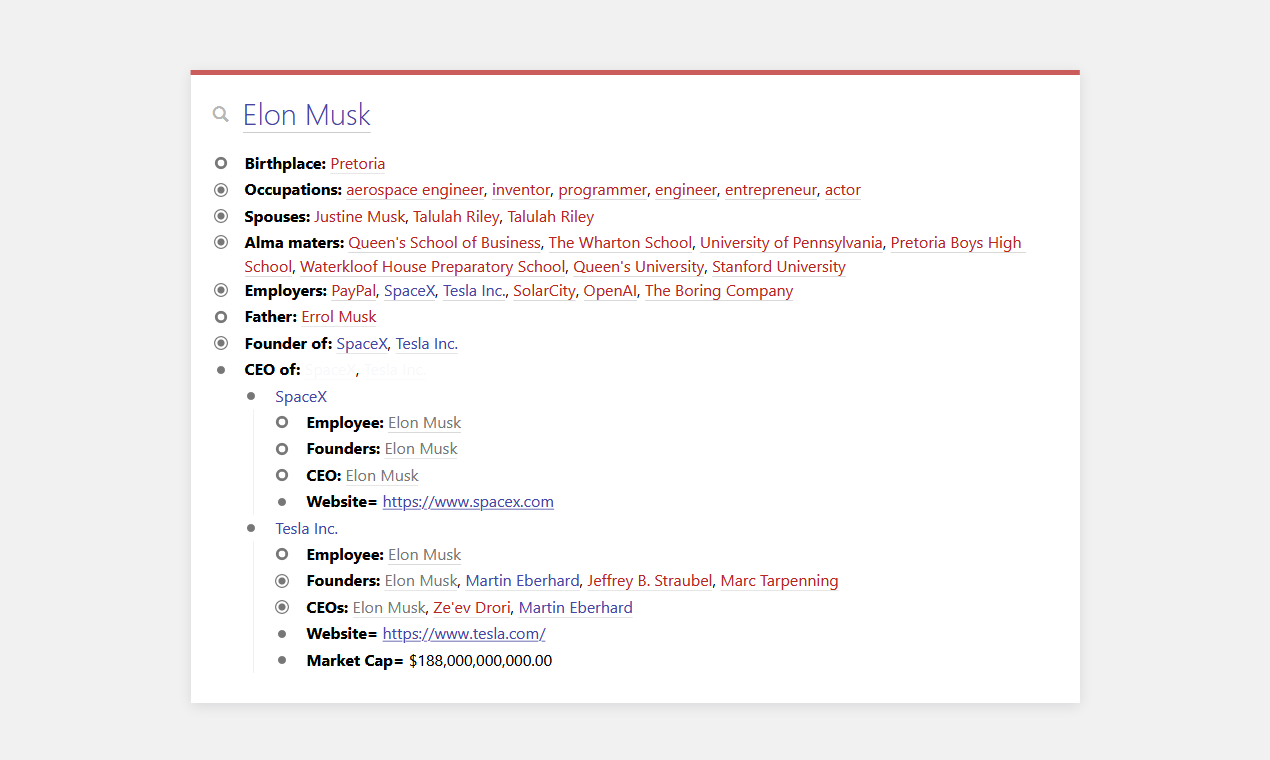Click the Tesla Inc. Employee row bullet
Image resolution: width=1270 pixels, height=760 pixels.
pos(282,554)
